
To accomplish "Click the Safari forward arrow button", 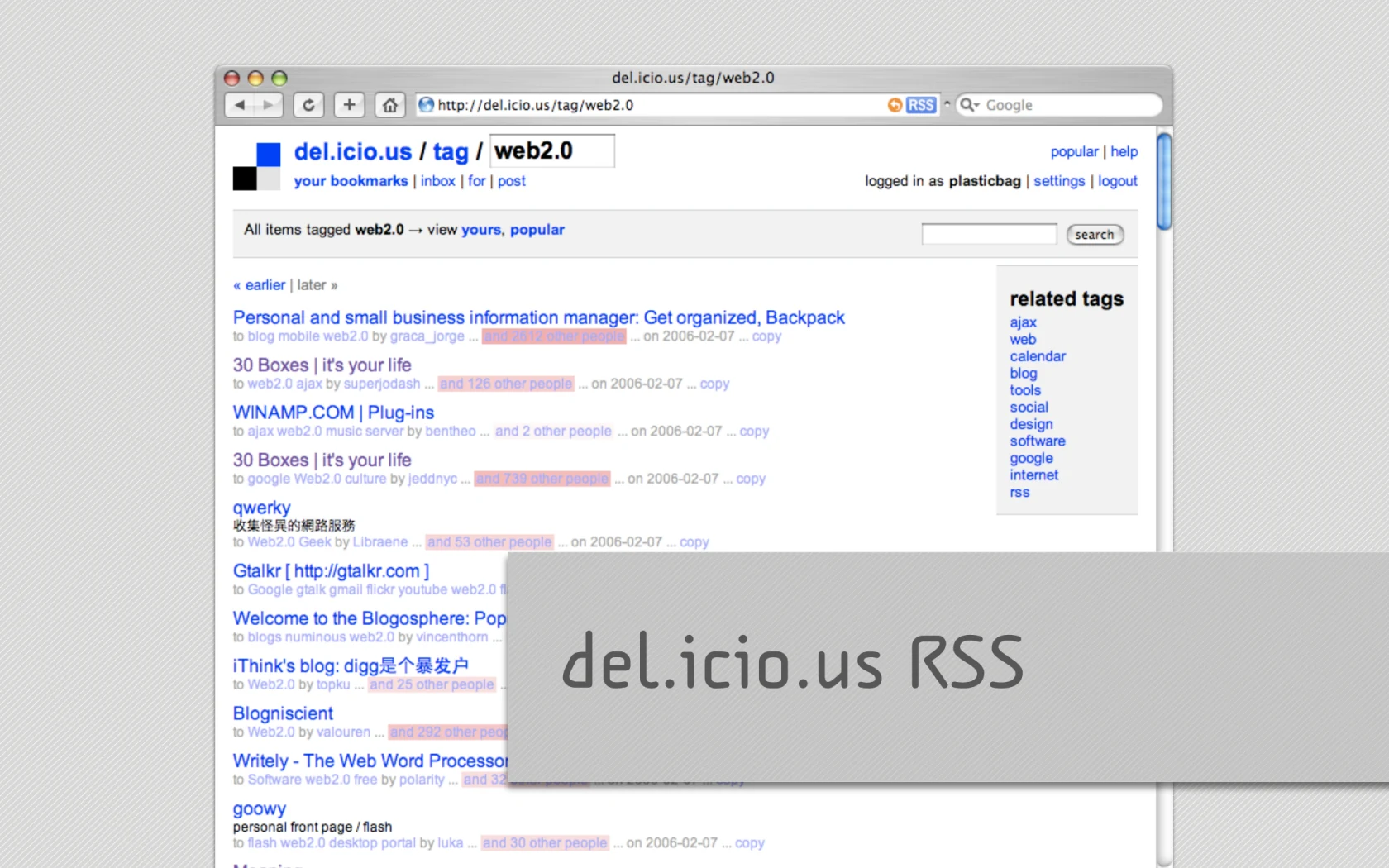I will [269, 105].
